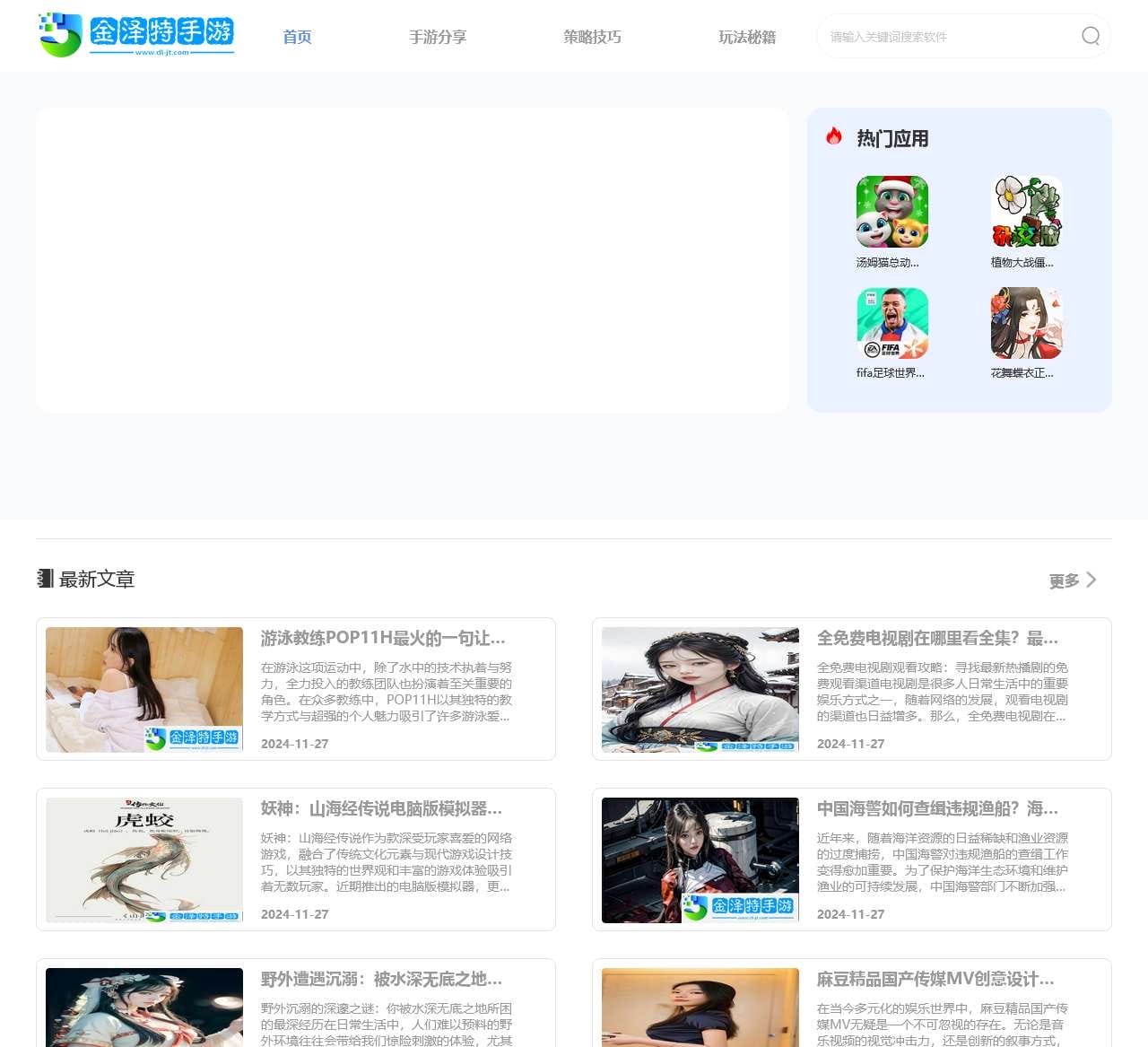Open the 玩法秘籍 menu item

coord(747,37)
